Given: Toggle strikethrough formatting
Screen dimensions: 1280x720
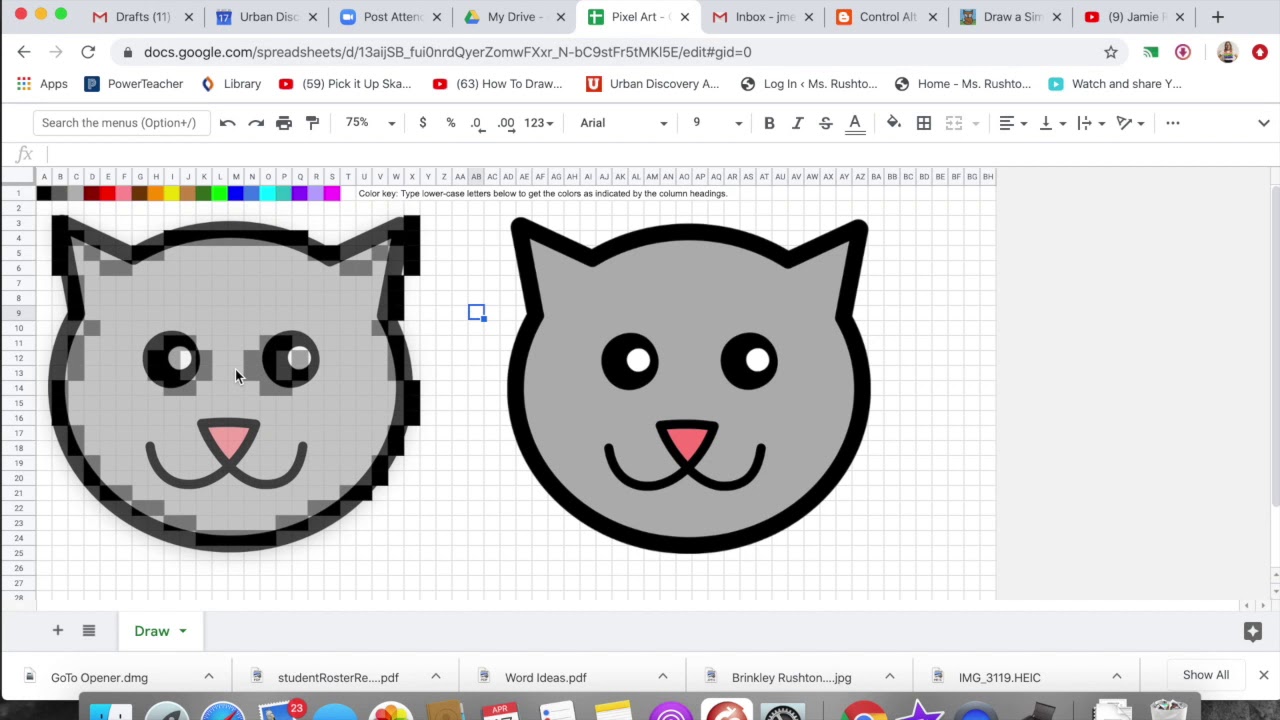Looking at the screenshot, I should click(825, 123).
